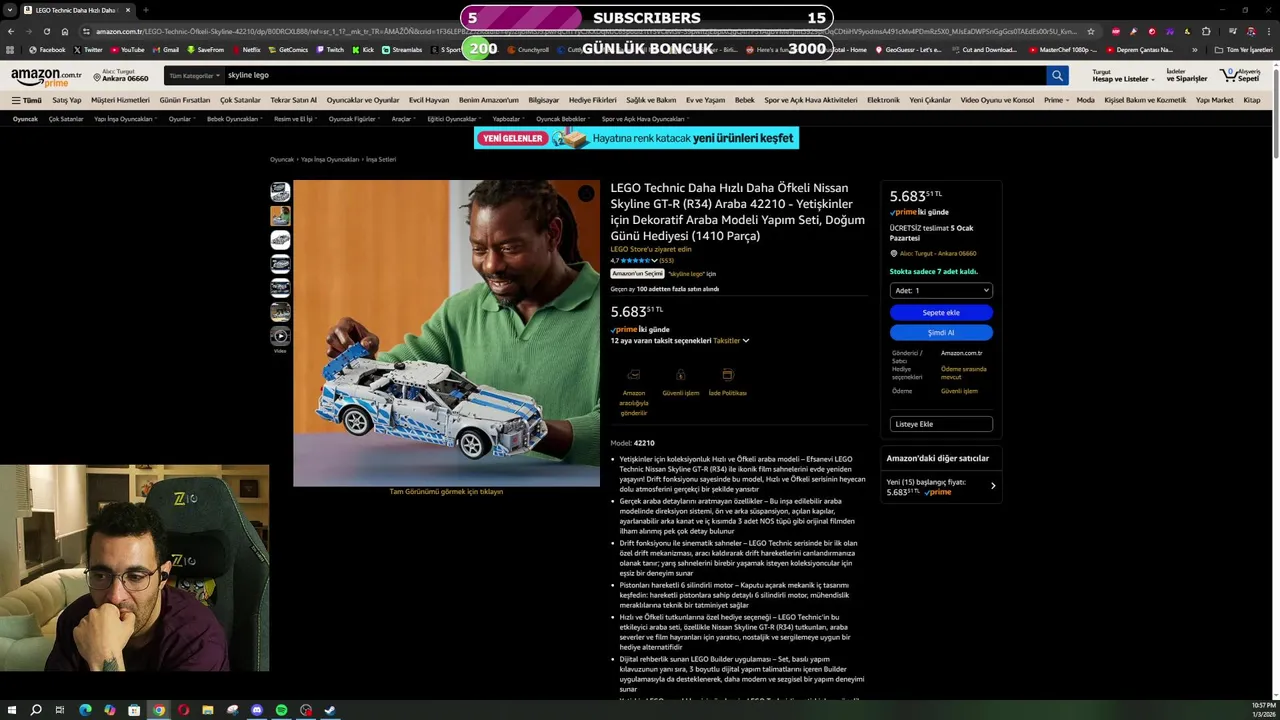Open the Oyuncaklar ve Oyunlar nav item
The height and width of the screenshot is (720, 1280).
click(x=363, y=100)
